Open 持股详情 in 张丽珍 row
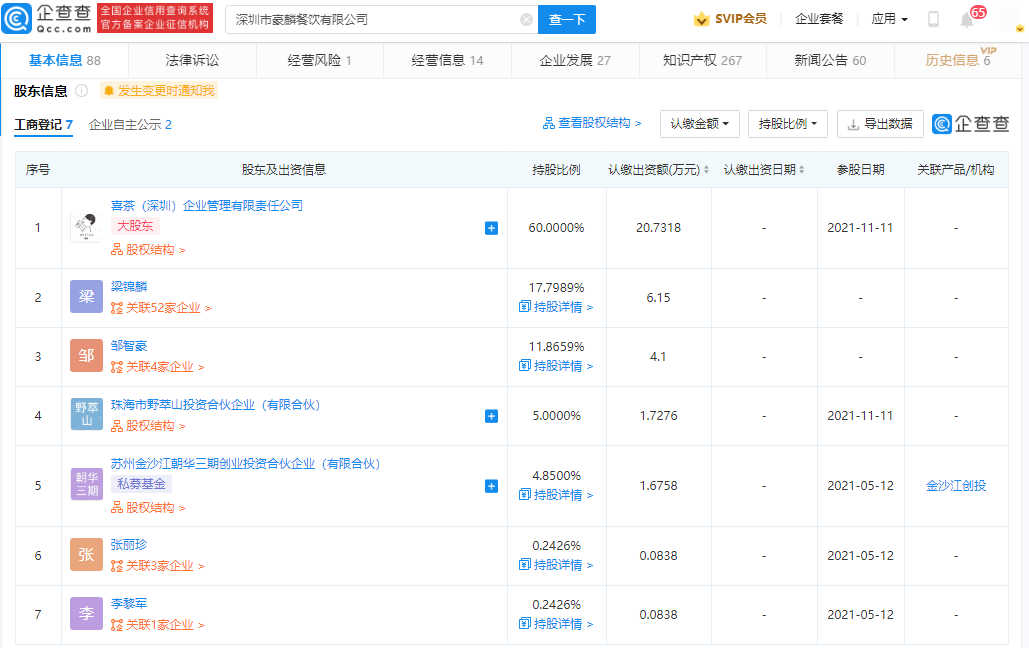1029x648 pixels. (x=556, y=565)
